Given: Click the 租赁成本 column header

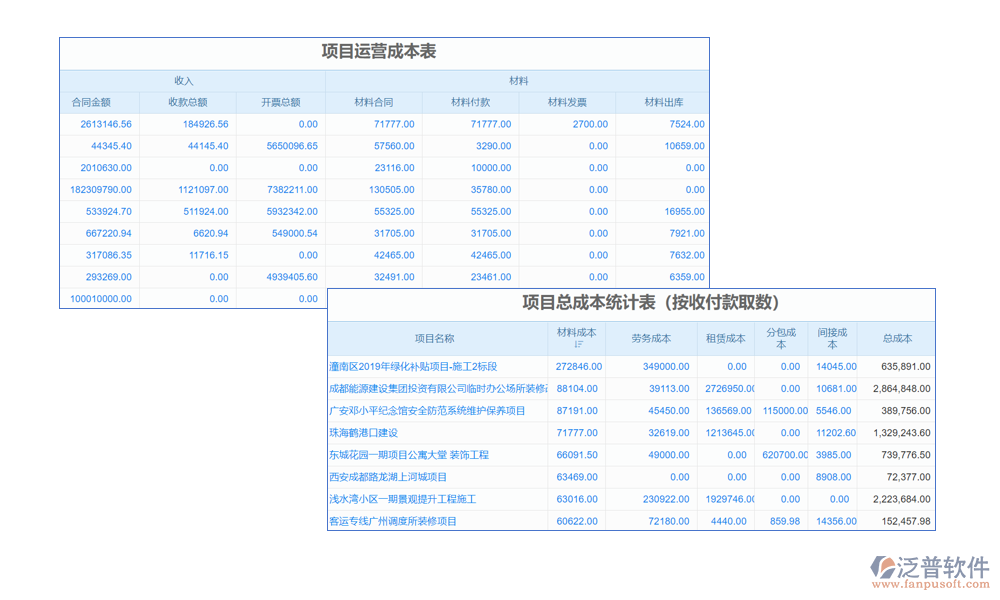Looking at the screenshot, I should (x=726, y=338).
